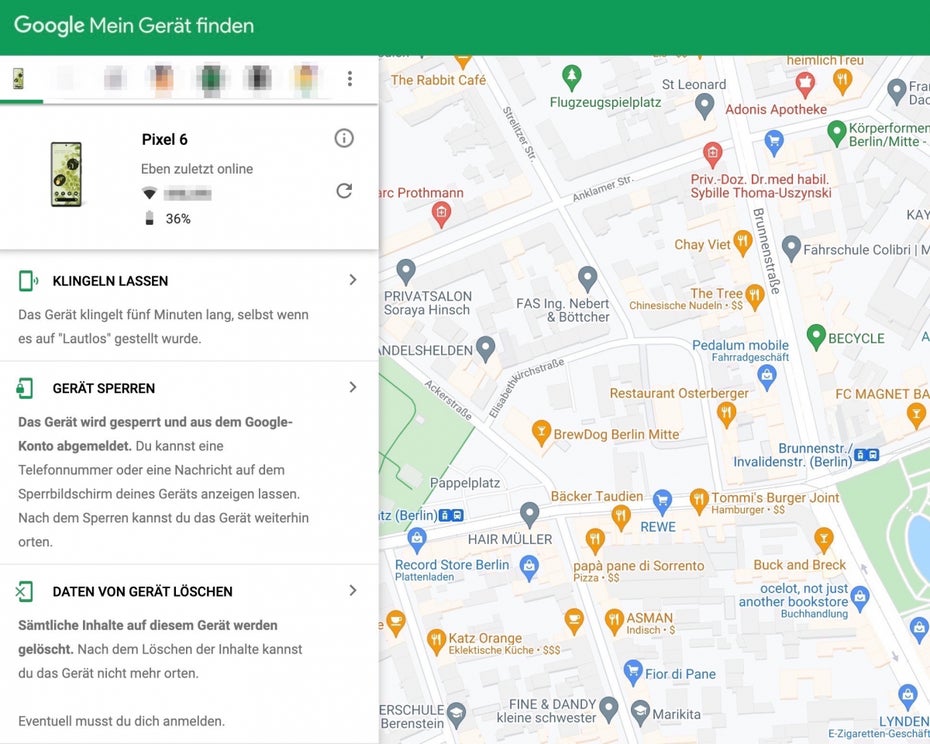Screen dimensions: 930x744
Task: Click the BECYCLE green marker
Action: [x=816, y=336]
